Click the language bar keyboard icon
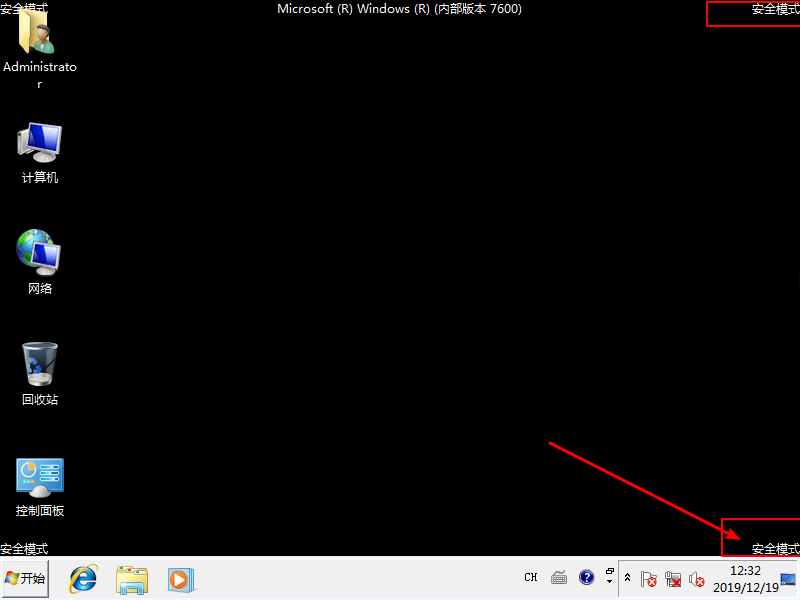 point(559,577)
